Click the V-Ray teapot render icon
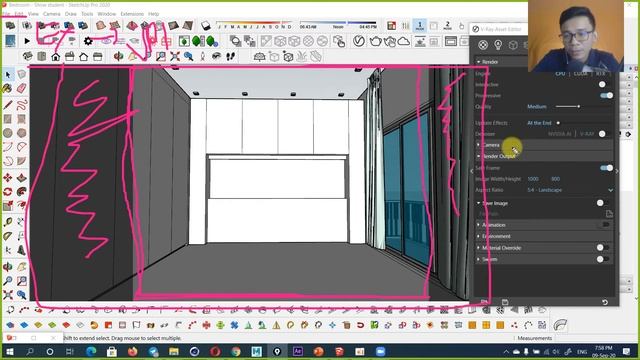The width and height of the screenshot is (640, 360). tap(375, 41)
